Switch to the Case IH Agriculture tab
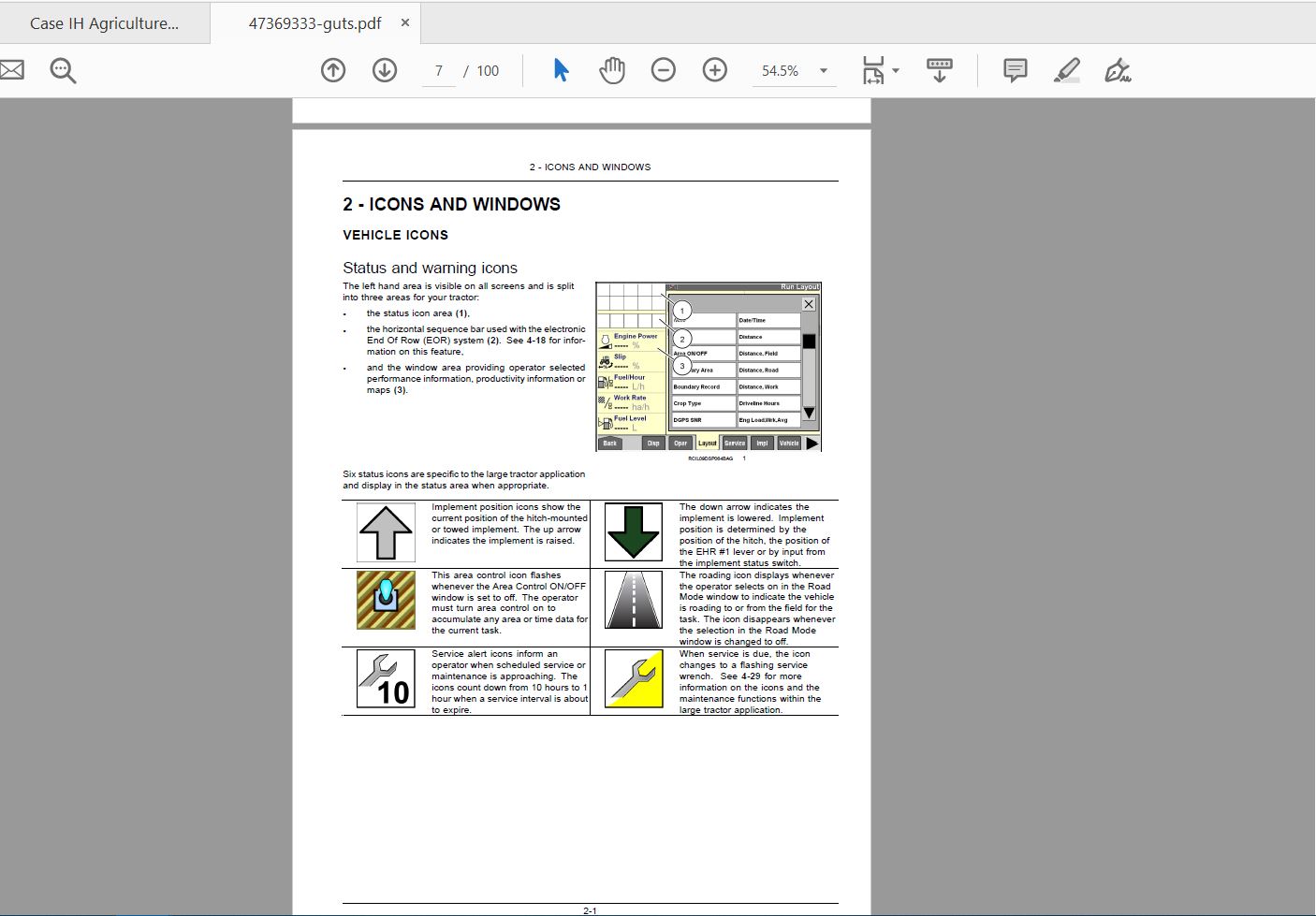Viewport: 1316px width, 916px height. pyautogui.click(x=104, y=23)
